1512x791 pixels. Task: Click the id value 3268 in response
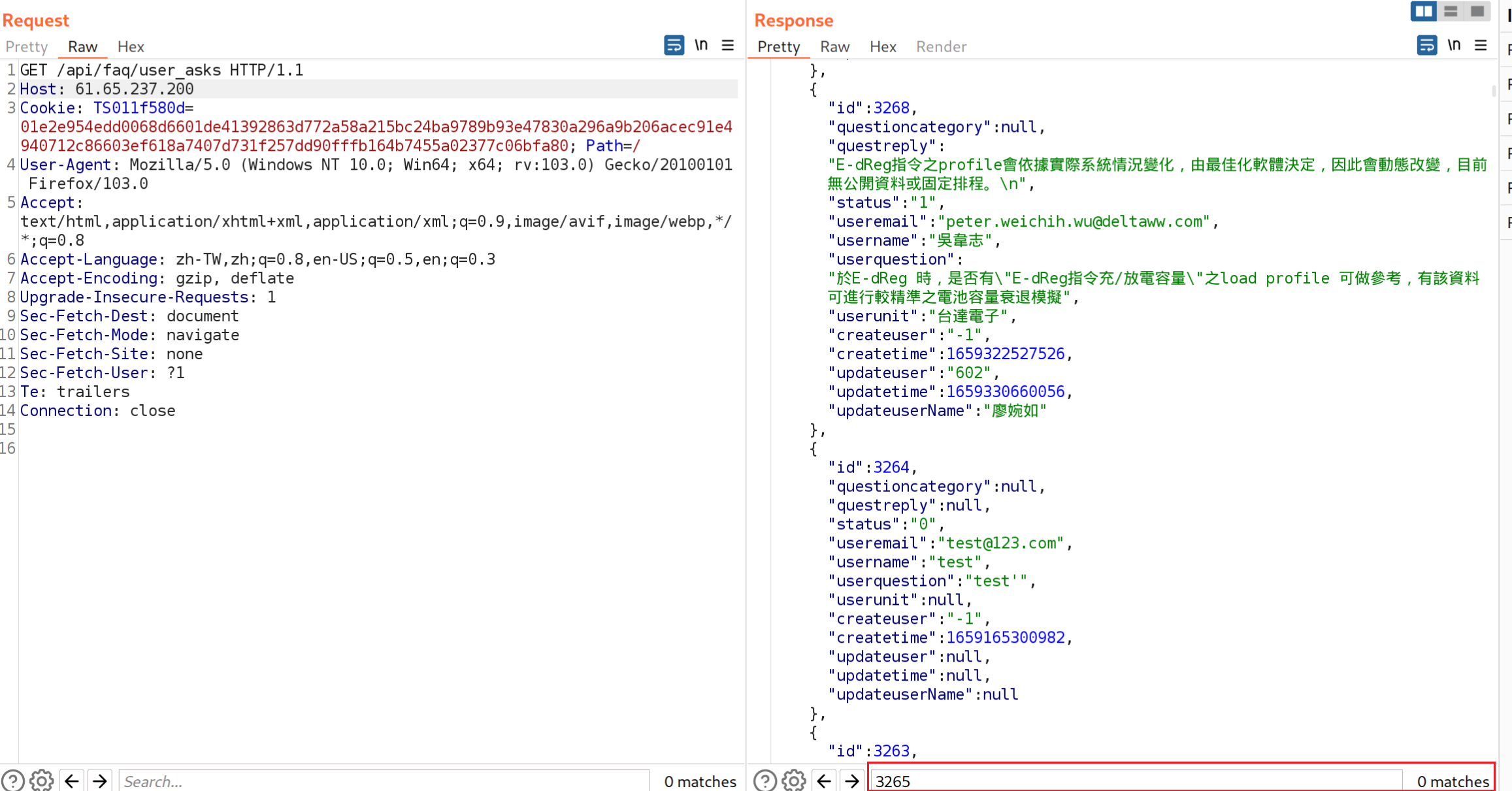point(891,108)
